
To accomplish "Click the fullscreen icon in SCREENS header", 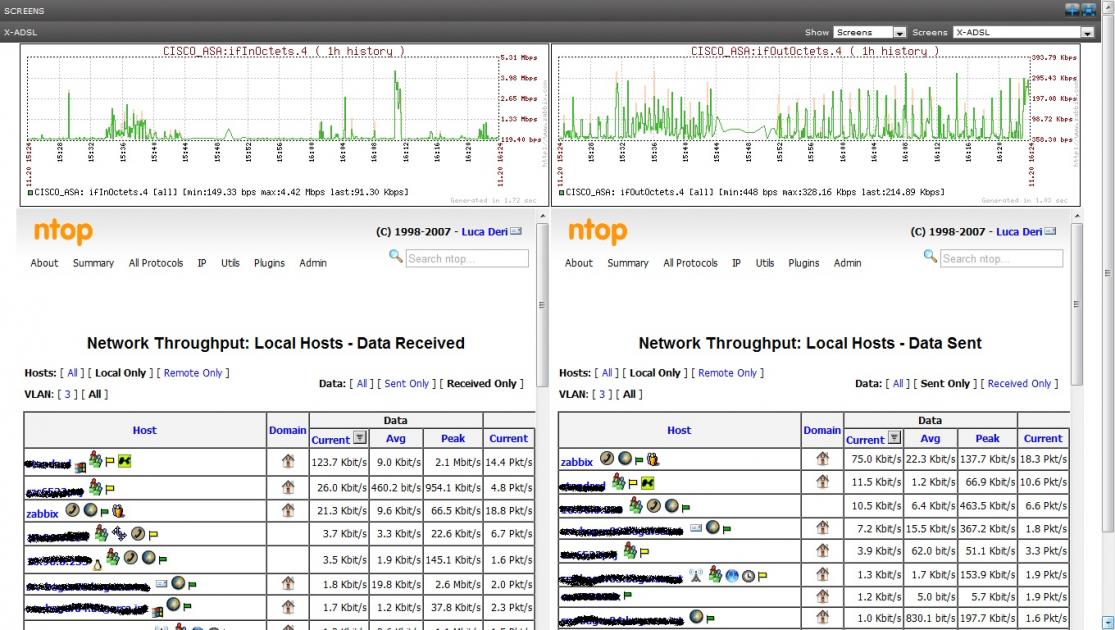I will tap(1088, 10).
